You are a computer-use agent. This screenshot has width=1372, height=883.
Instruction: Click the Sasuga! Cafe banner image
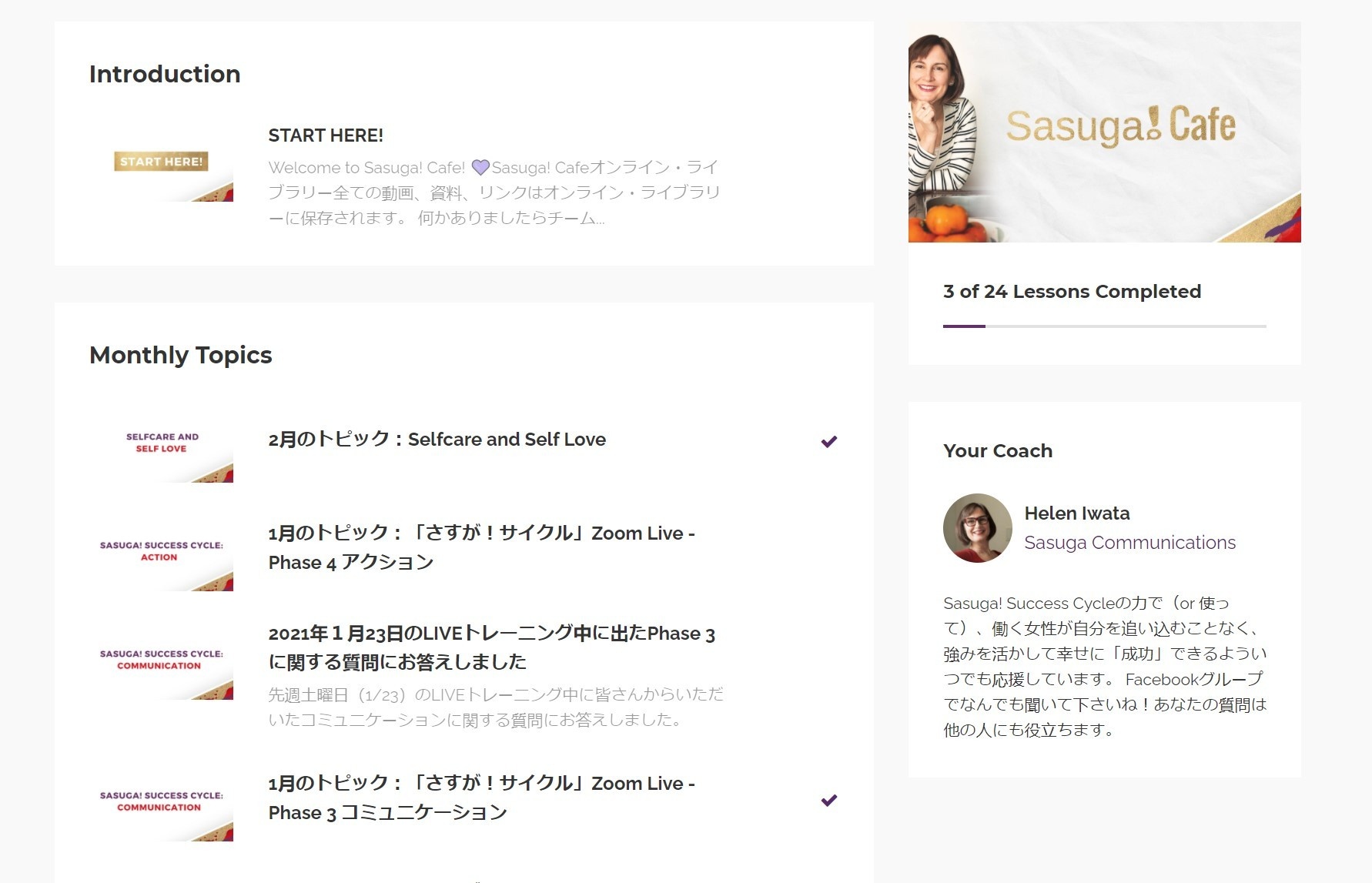coord(1104,132)
